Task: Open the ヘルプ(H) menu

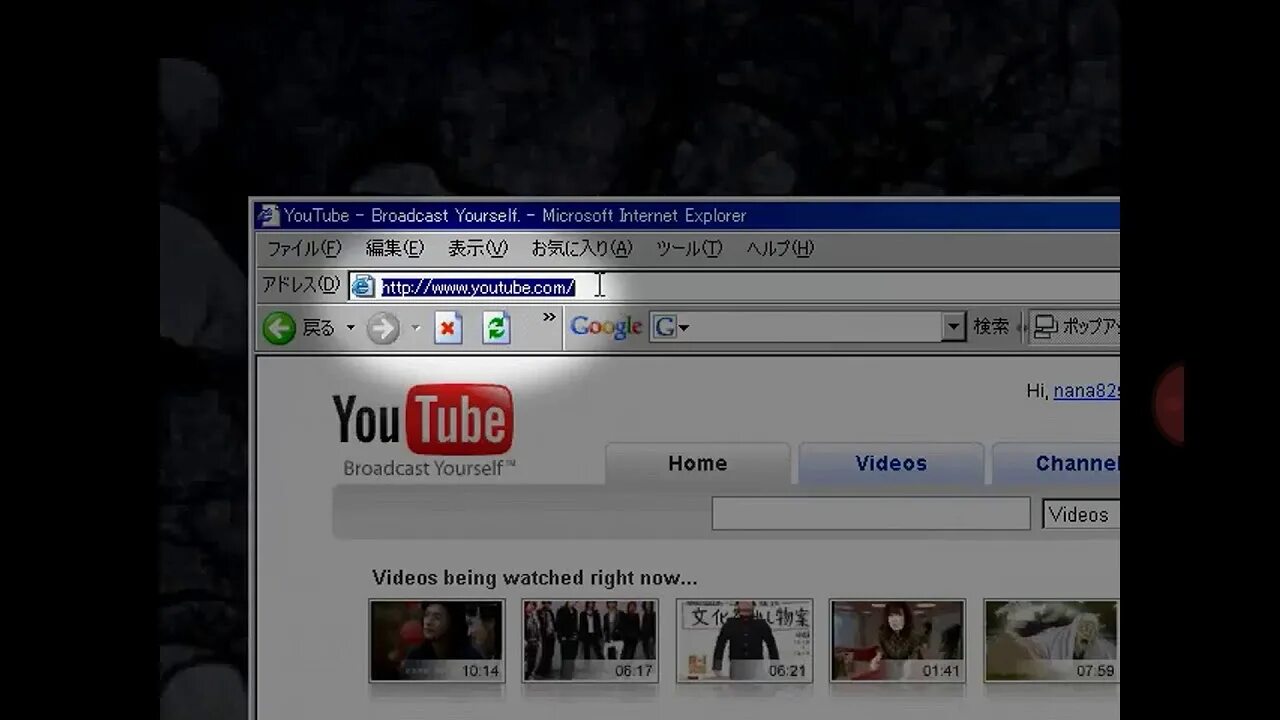Action: pos(780,248)
